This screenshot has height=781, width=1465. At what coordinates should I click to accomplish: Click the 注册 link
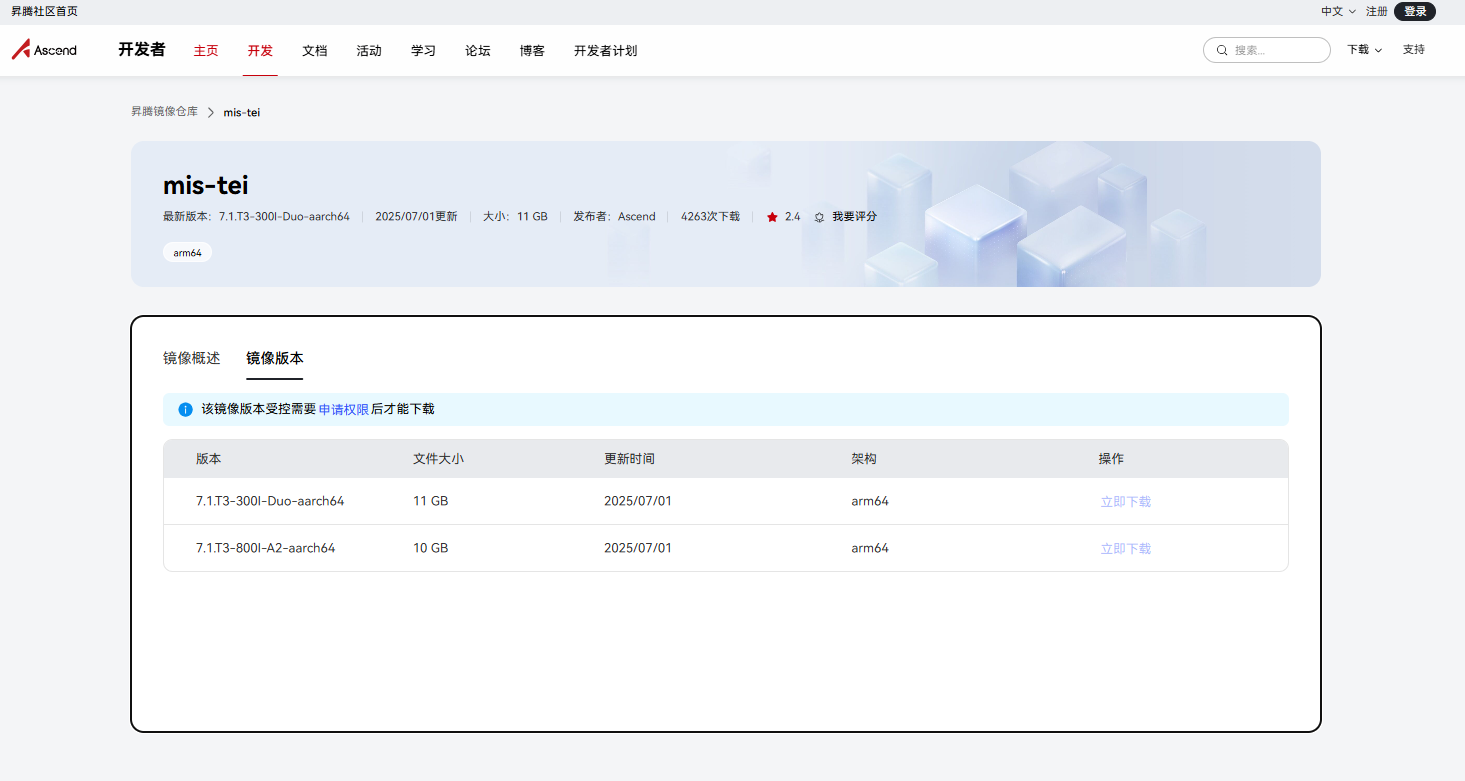pos(1377,11)
